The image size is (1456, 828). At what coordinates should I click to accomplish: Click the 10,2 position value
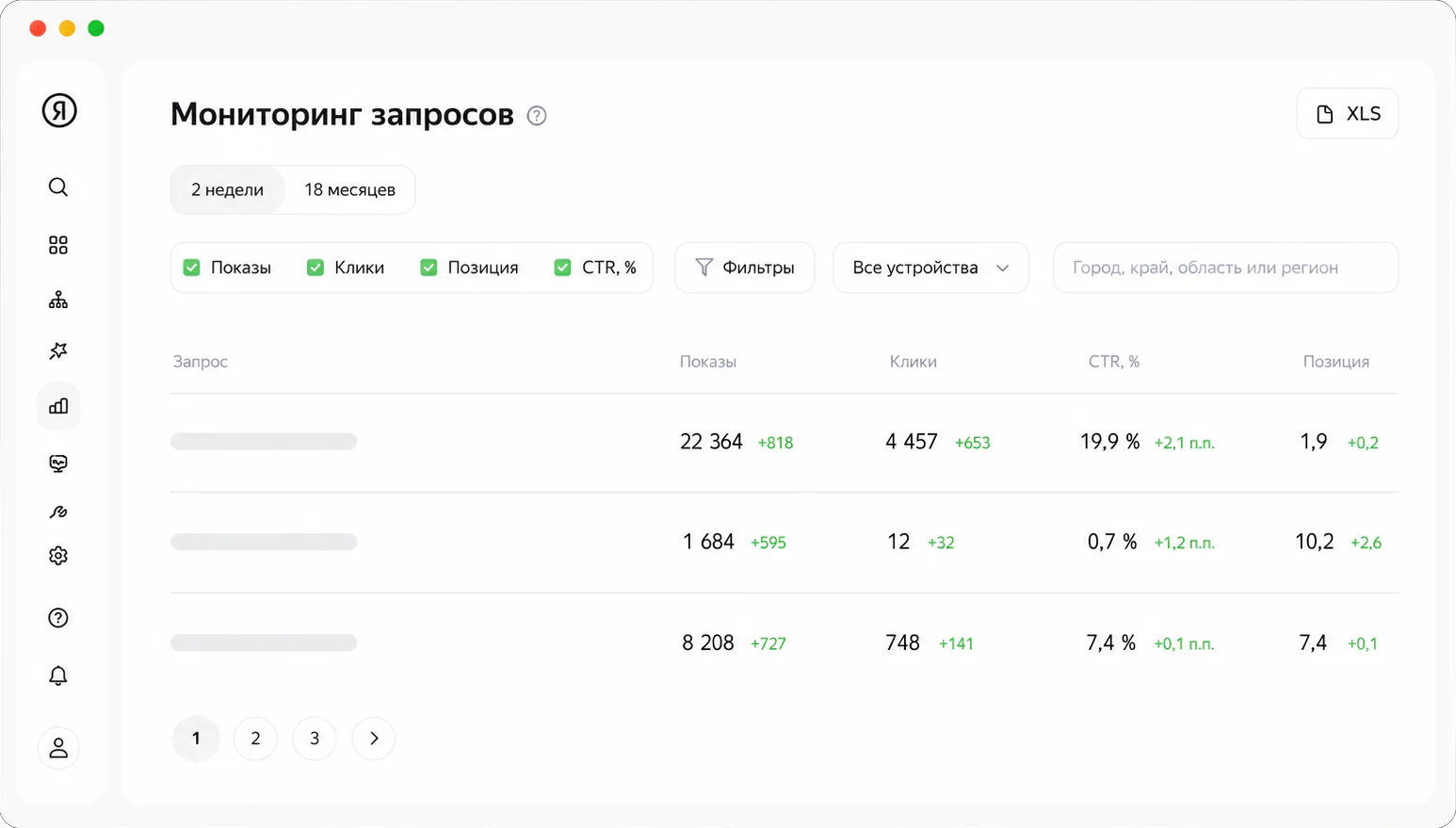[1315, 542]
